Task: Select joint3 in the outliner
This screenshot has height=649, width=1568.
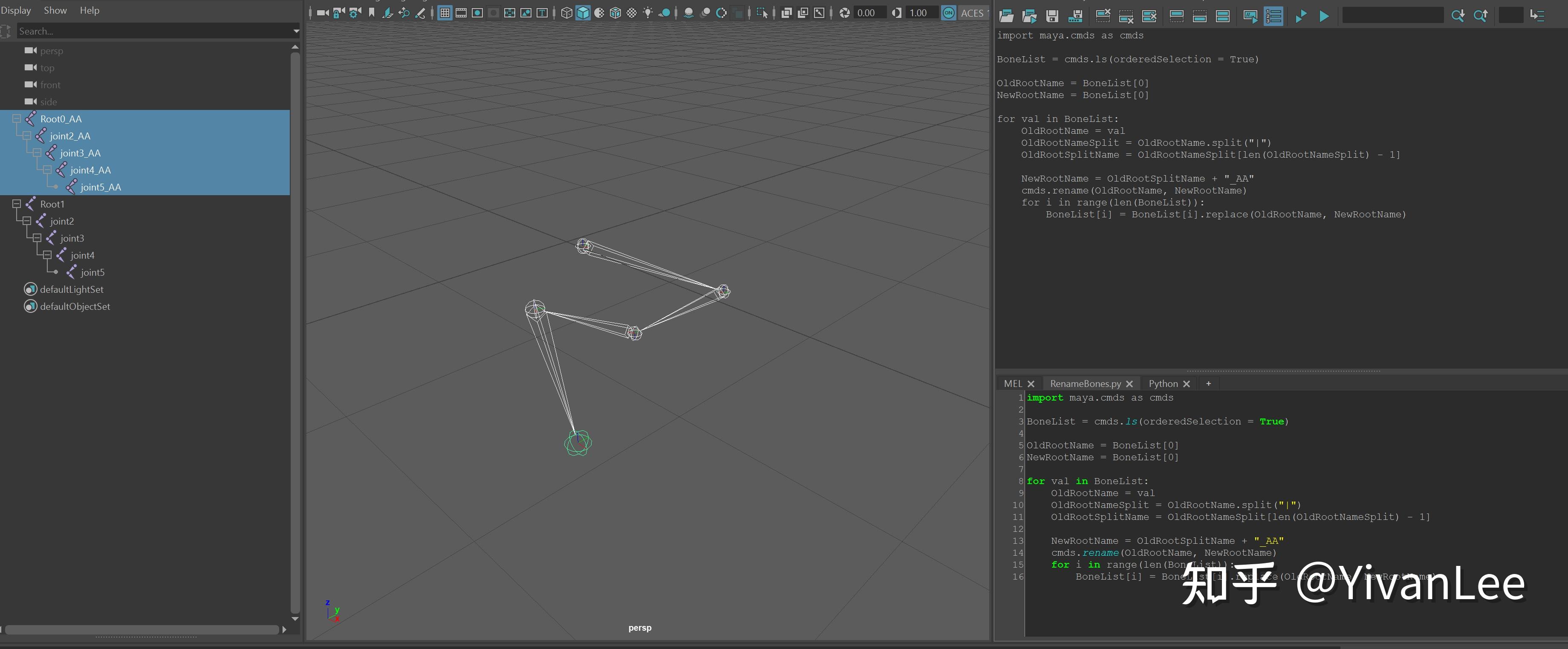Action: [x=72, y=238]
